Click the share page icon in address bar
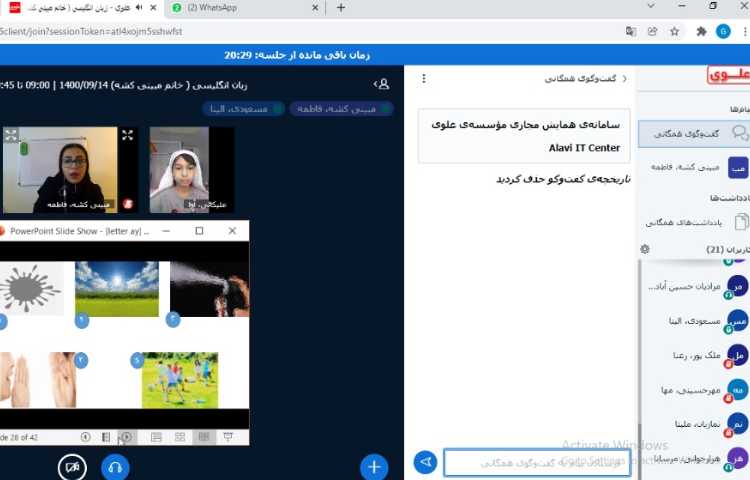The image size is (750, 480). [652, 32]
